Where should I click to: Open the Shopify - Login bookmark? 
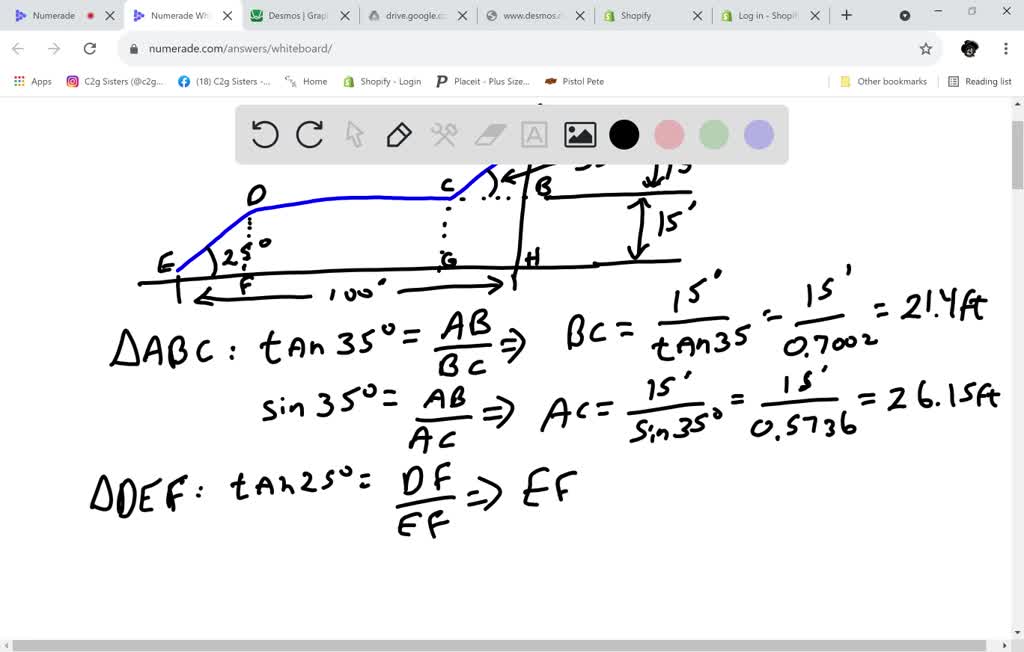(x=381, y=81)
